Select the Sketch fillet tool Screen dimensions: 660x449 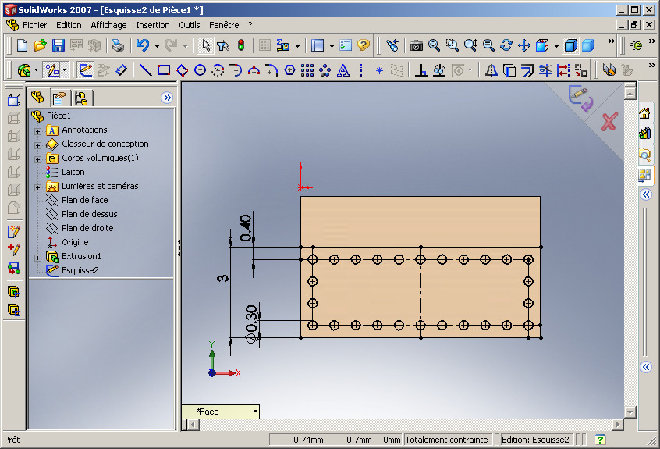[x=271, y=70]
